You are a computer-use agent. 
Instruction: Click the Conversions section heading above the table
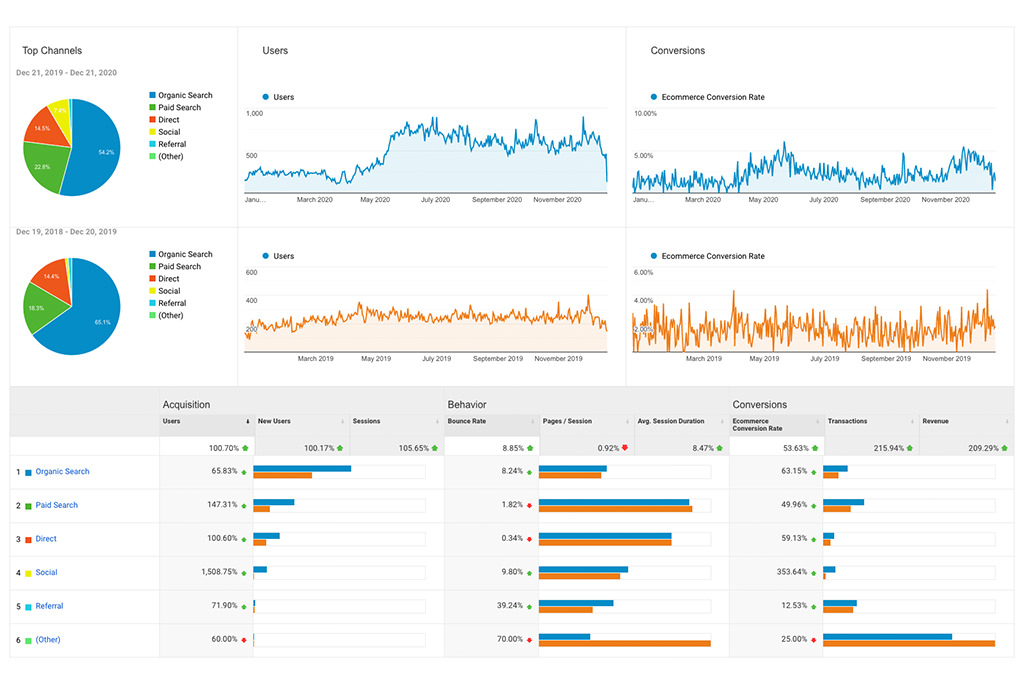point(759,405)
